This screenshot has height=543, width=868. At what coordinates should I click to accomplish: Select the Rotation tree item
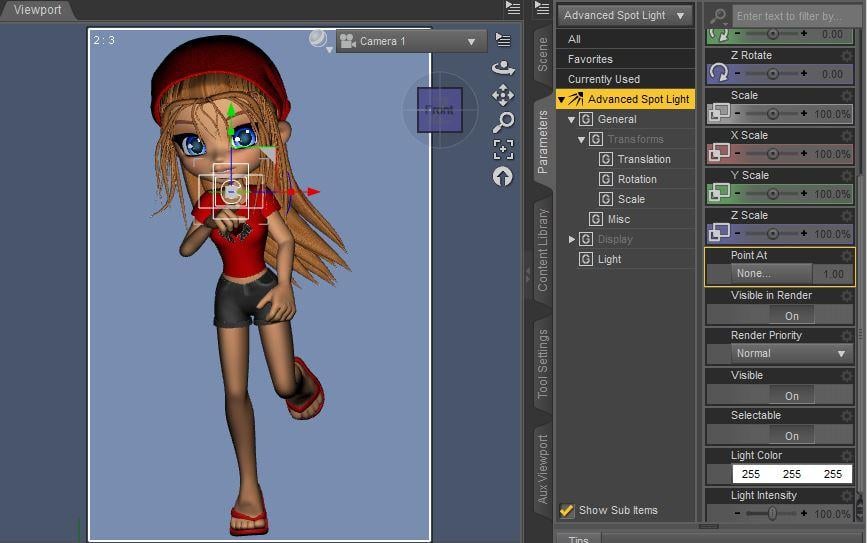click(637, 179)
